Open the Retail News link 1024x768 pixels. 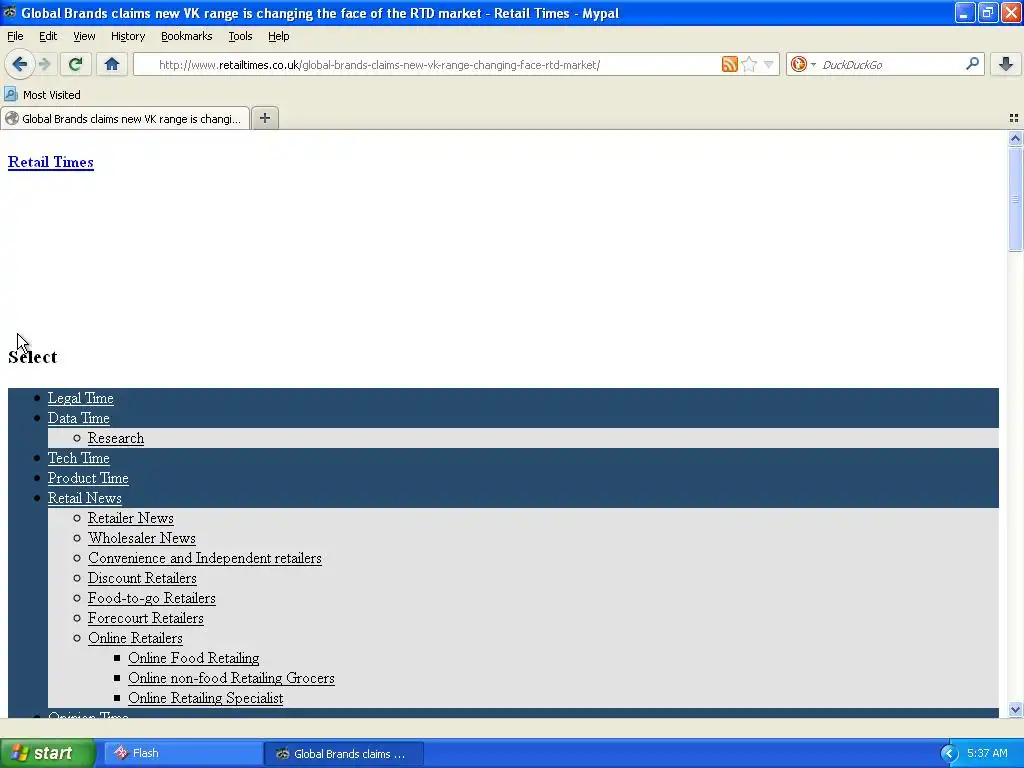coord(84,498)
